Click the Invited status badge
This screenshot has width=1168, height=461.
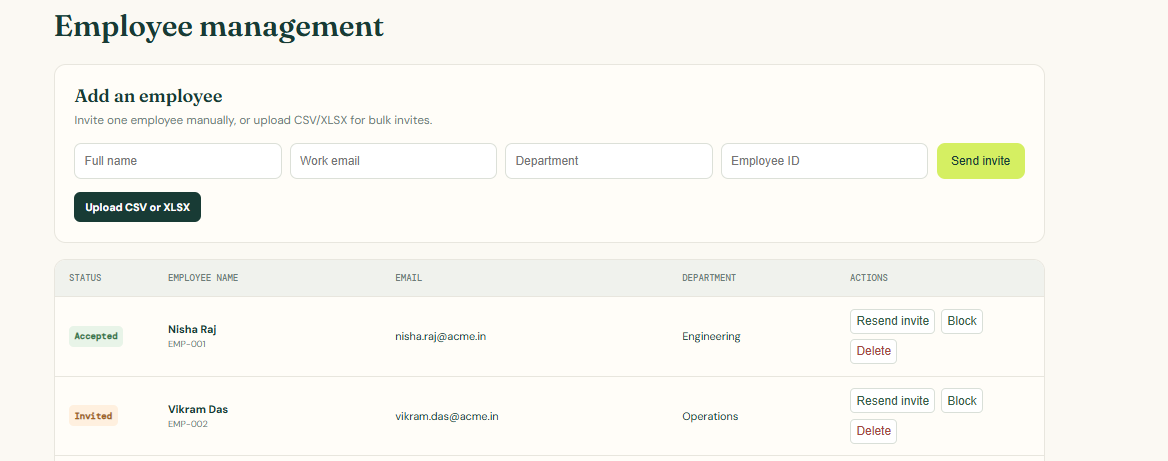point(93,416)
